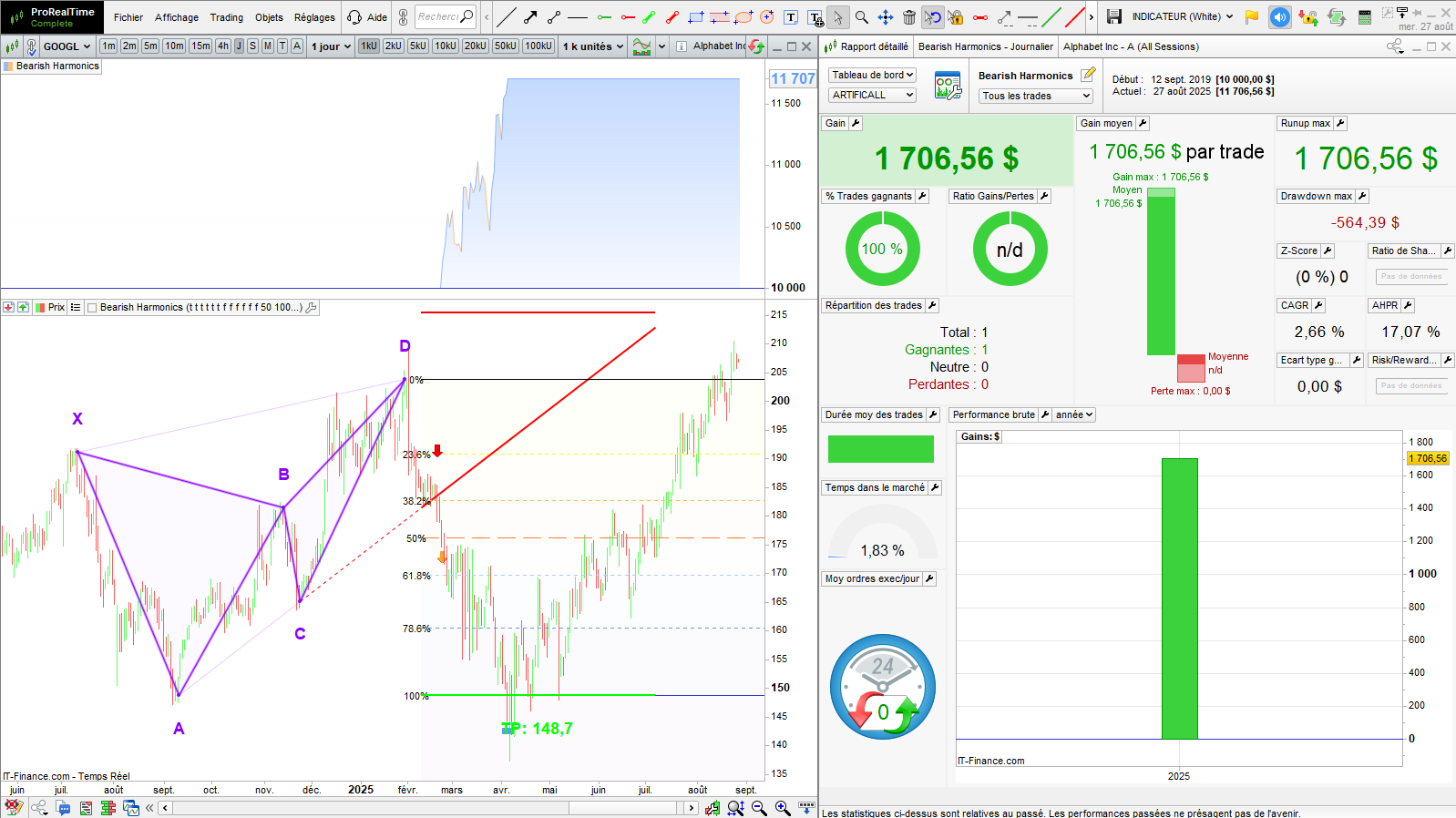The height and width of the screenshot is (818, 1456).
Task: Select the 15m timeframe button
Action: tap(200, 46)
